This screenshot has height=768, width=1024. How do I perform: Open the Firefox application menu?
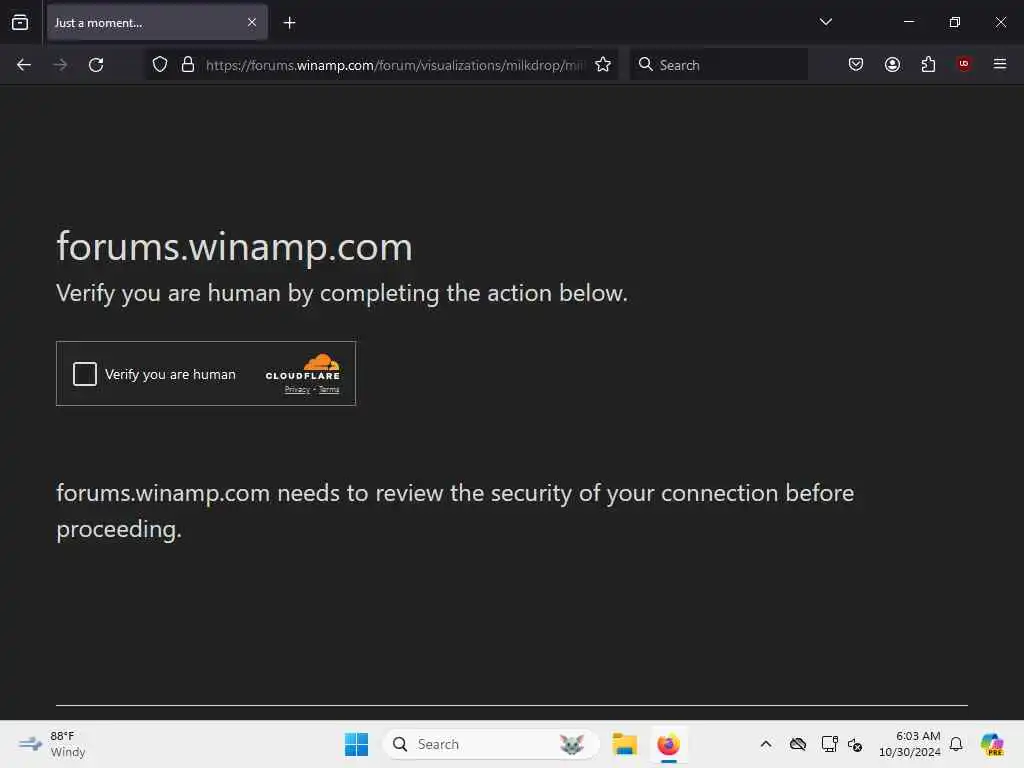point(1000,64)
